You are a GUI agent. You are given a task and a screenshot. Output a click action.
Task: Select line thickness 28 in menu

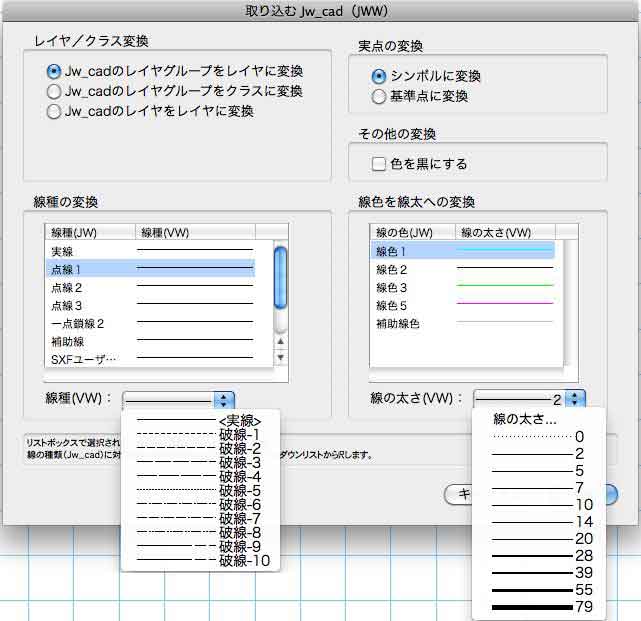pos(540,555)
